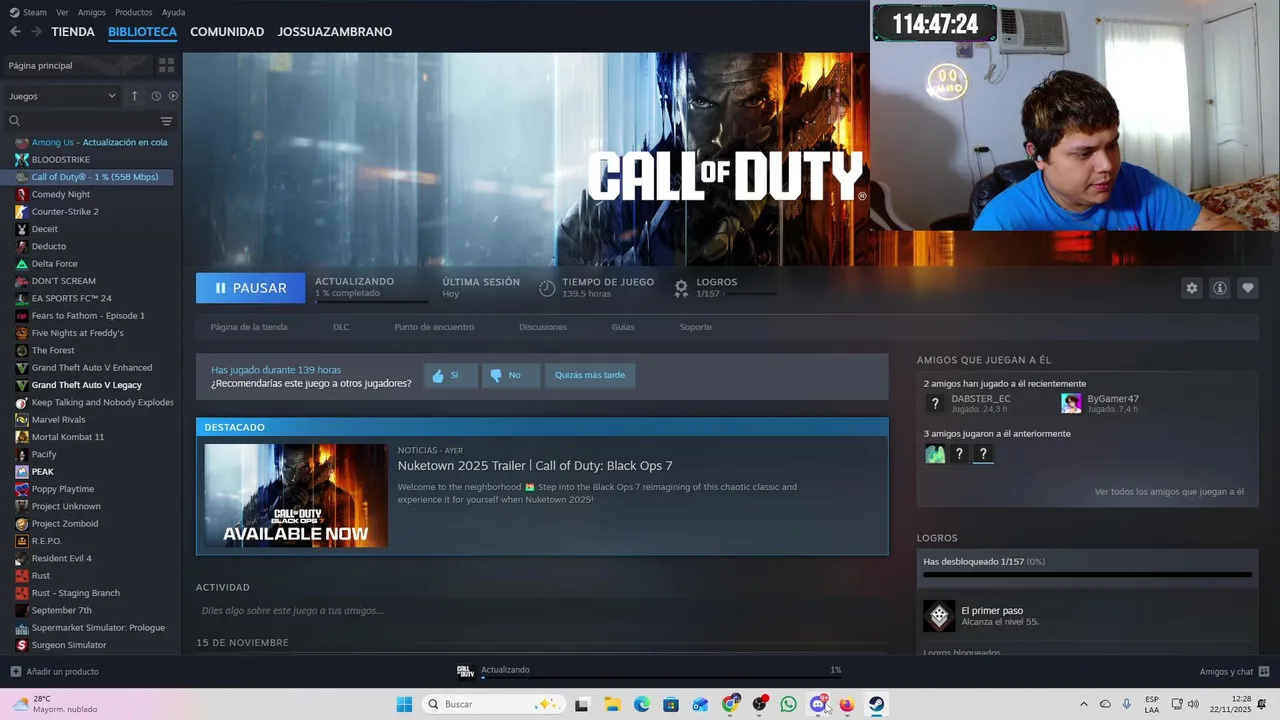Open the DLC tab

pos(341,327)
